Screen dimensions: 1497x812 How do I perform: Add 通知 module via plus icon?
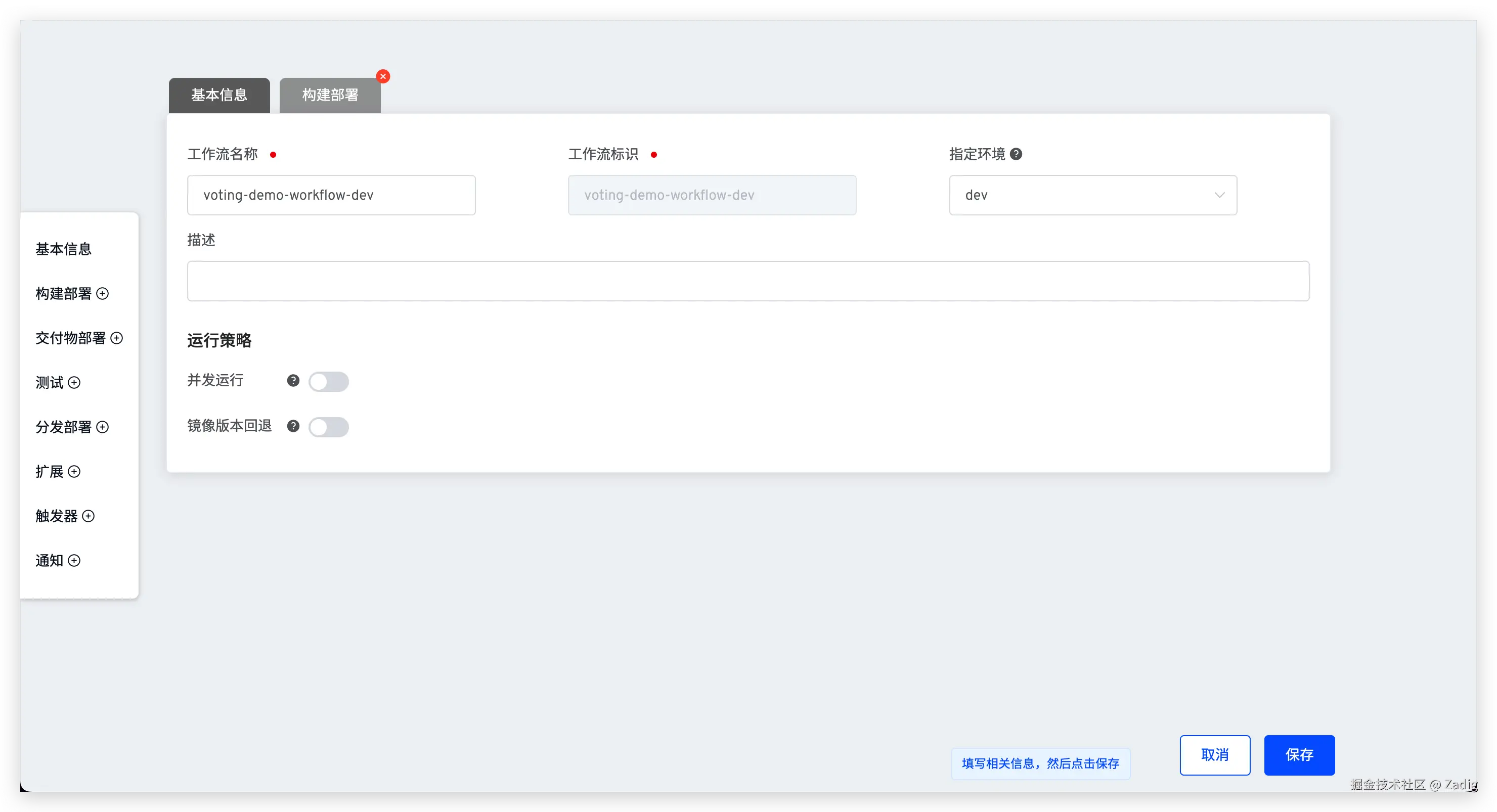click(74, 561)
